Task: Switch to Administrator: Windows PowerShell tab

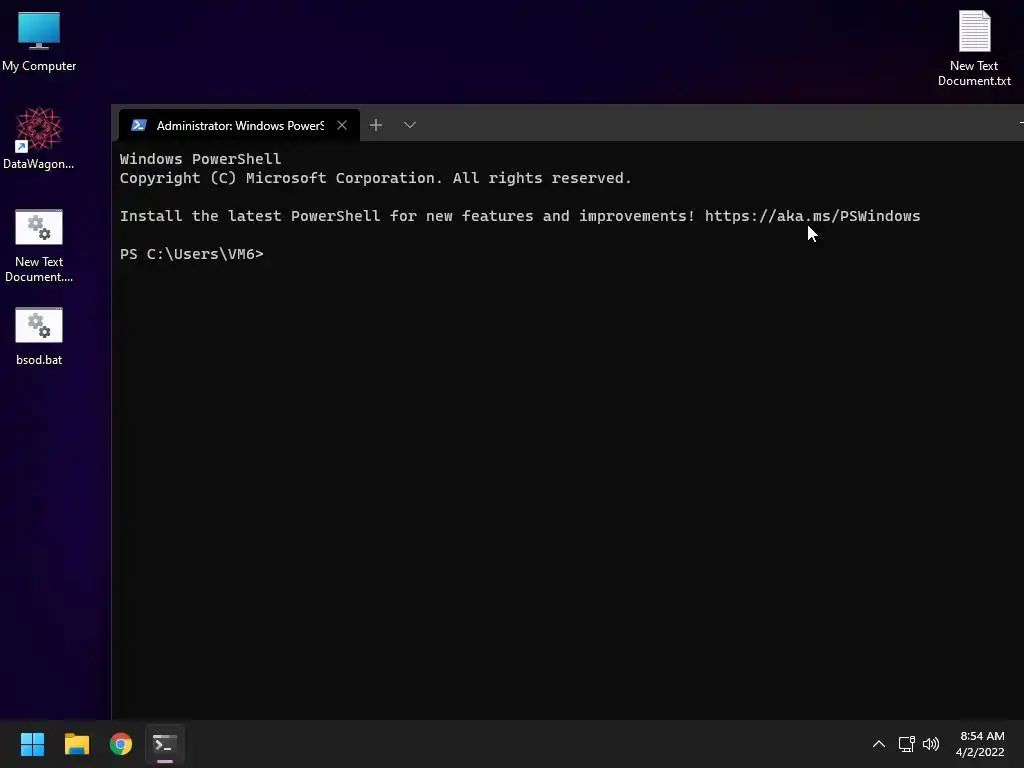Action: pos(239,125)
